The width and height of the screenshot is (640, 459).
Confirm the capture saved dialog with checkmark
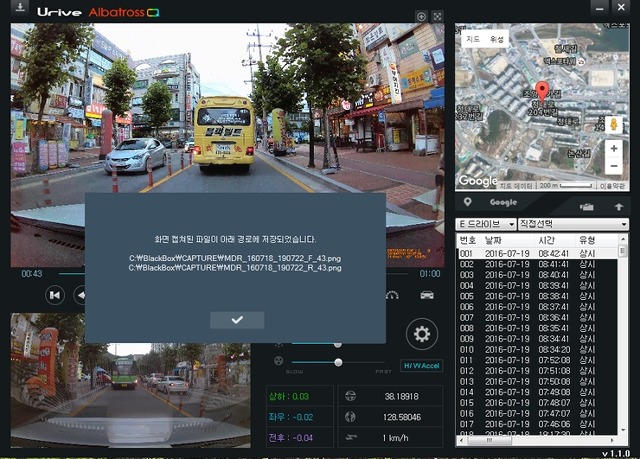(237, 320)
